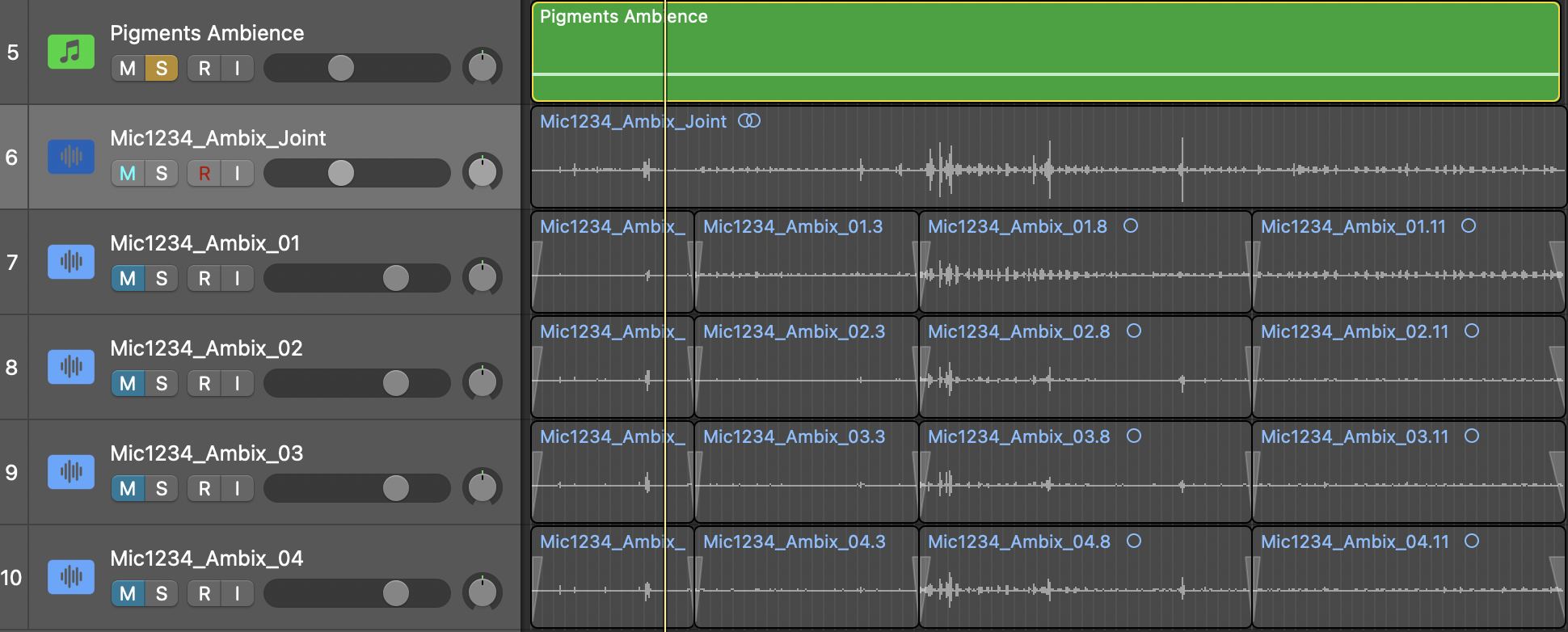Click the loop icon on Mic1234_Ambix_Joint region

point(749,121)
